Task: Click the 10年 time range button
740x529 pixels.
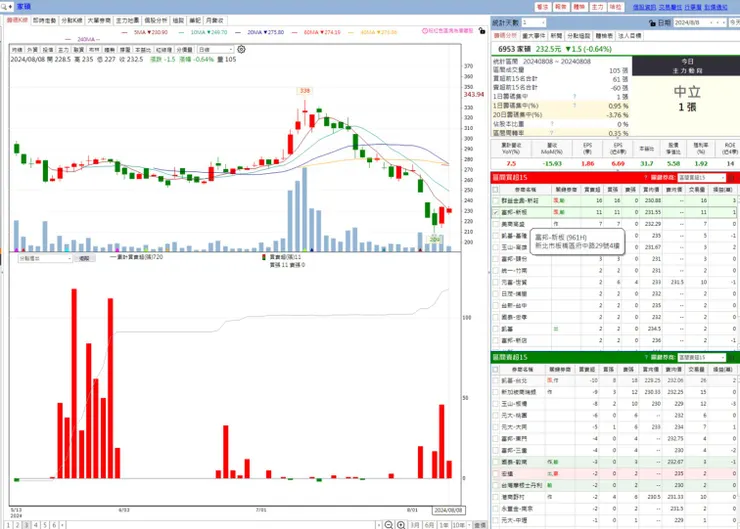Action: (x=459, y=525)
